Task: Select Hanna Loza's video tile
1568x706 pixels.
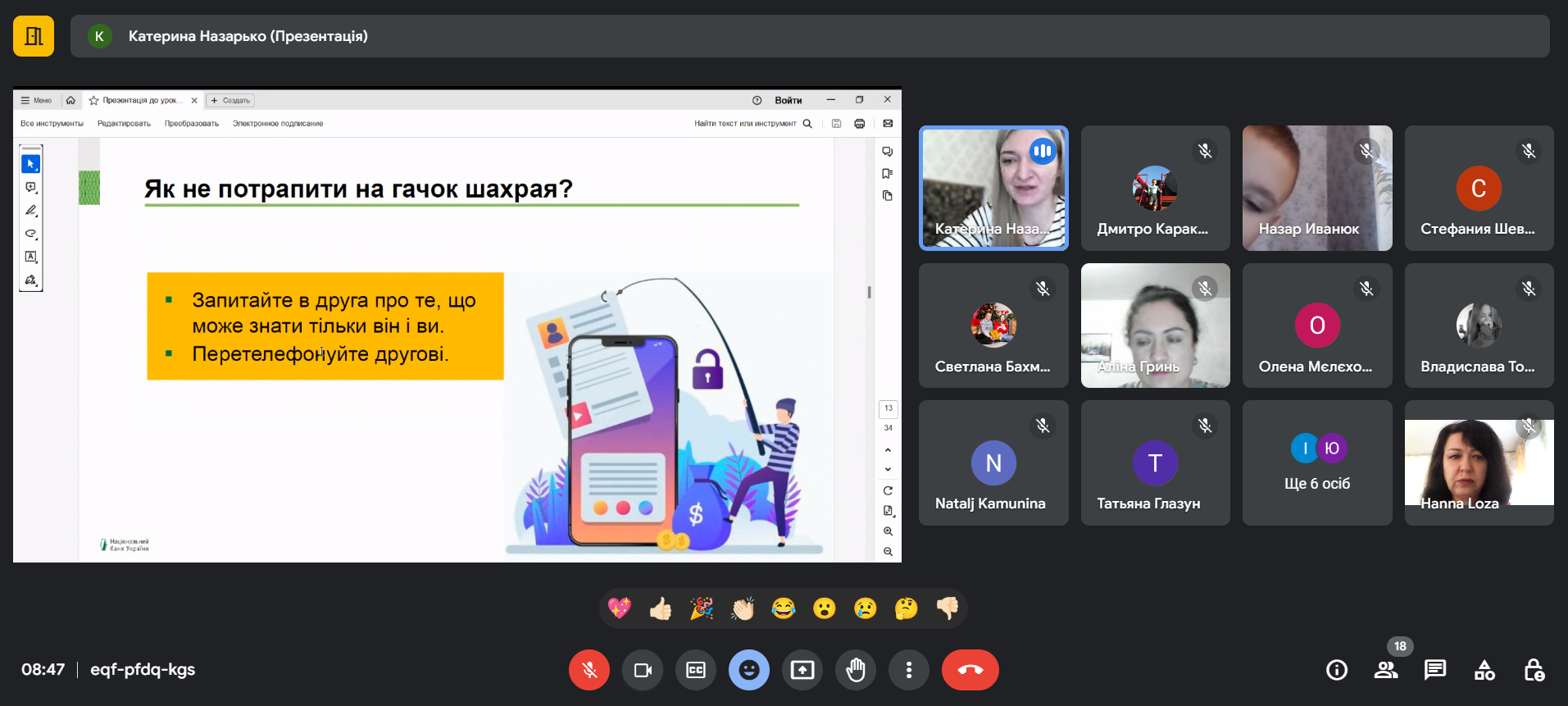Action: point(1479,462)
